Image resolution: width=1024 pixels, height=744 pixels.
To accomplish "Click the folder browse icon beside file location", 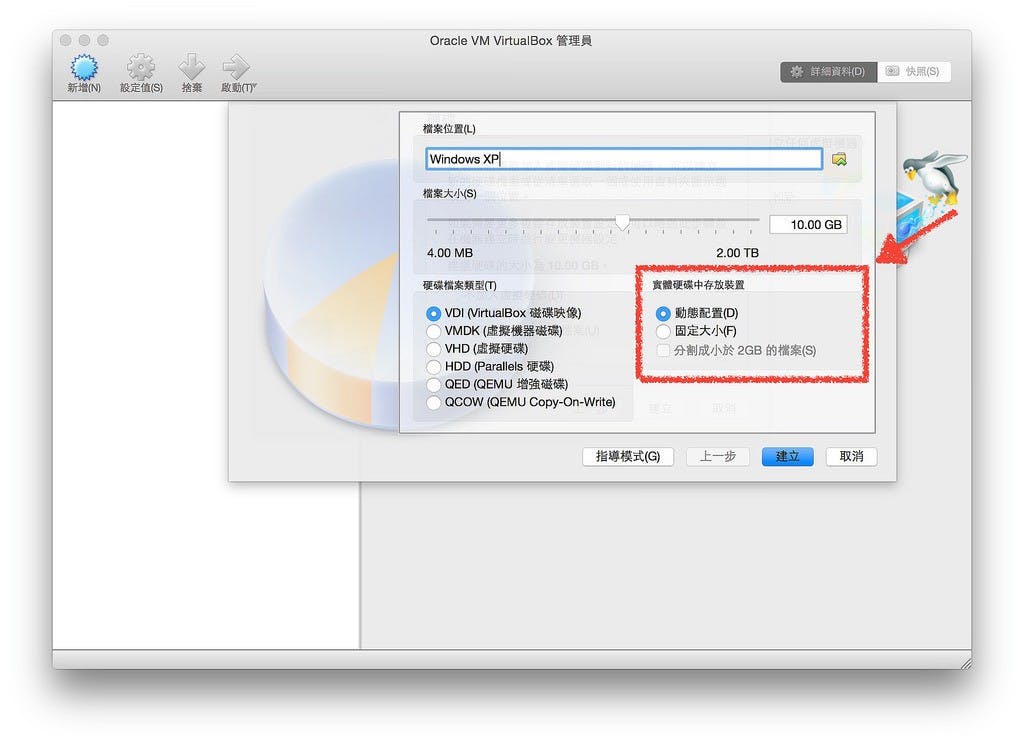I will tap(839, 159).
